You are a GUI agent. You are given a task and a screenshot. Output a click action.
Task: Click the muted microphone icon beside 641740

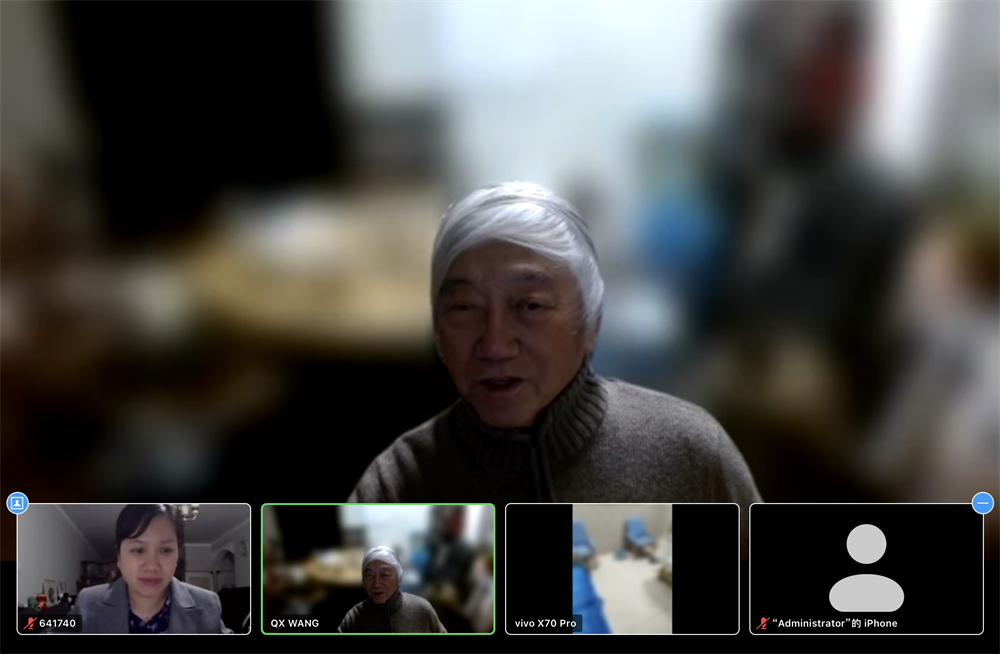coord(29,623)
